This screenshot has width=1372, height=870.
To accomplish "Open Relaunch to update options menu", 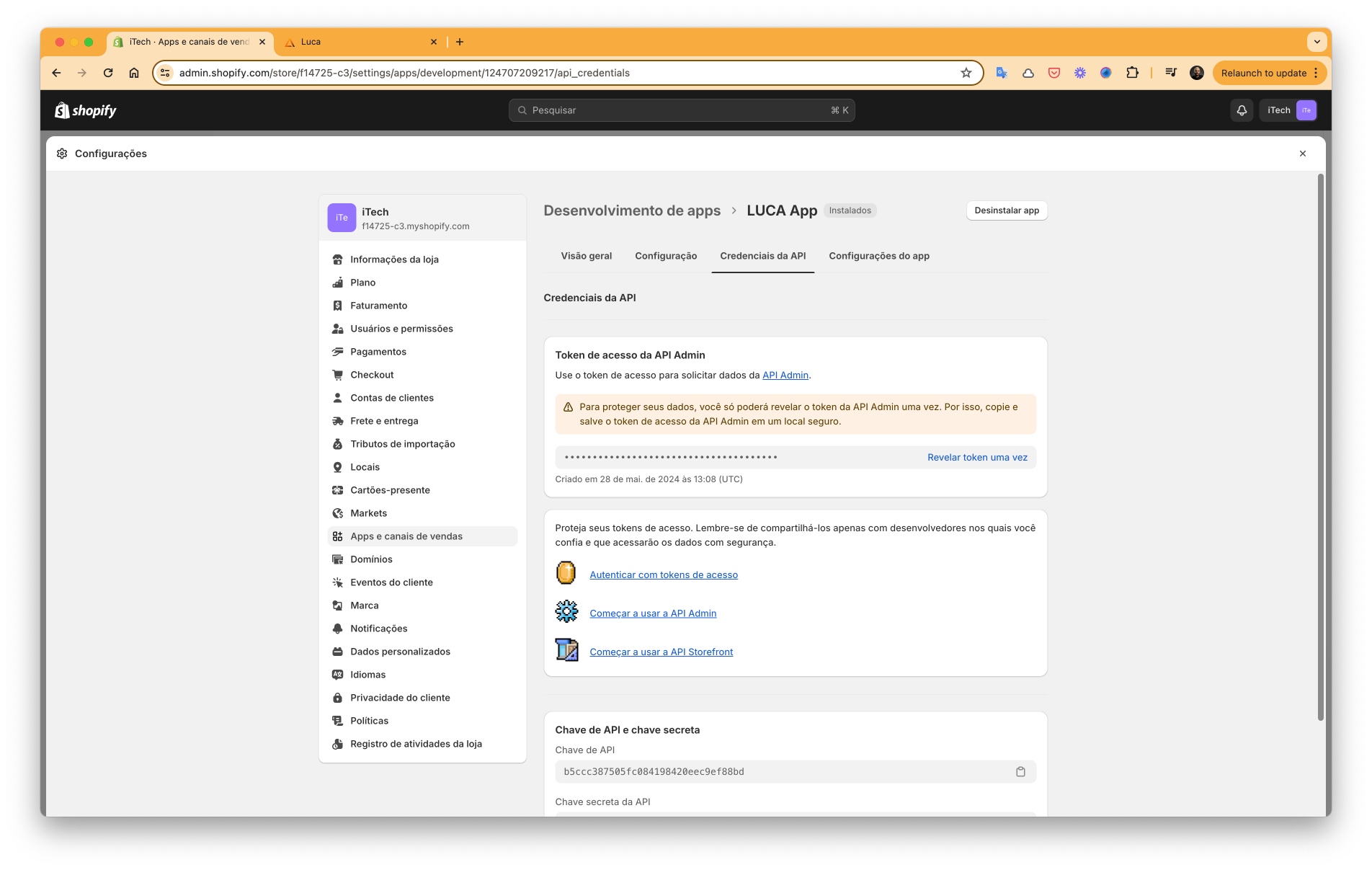I will [x=1316, y=73].
